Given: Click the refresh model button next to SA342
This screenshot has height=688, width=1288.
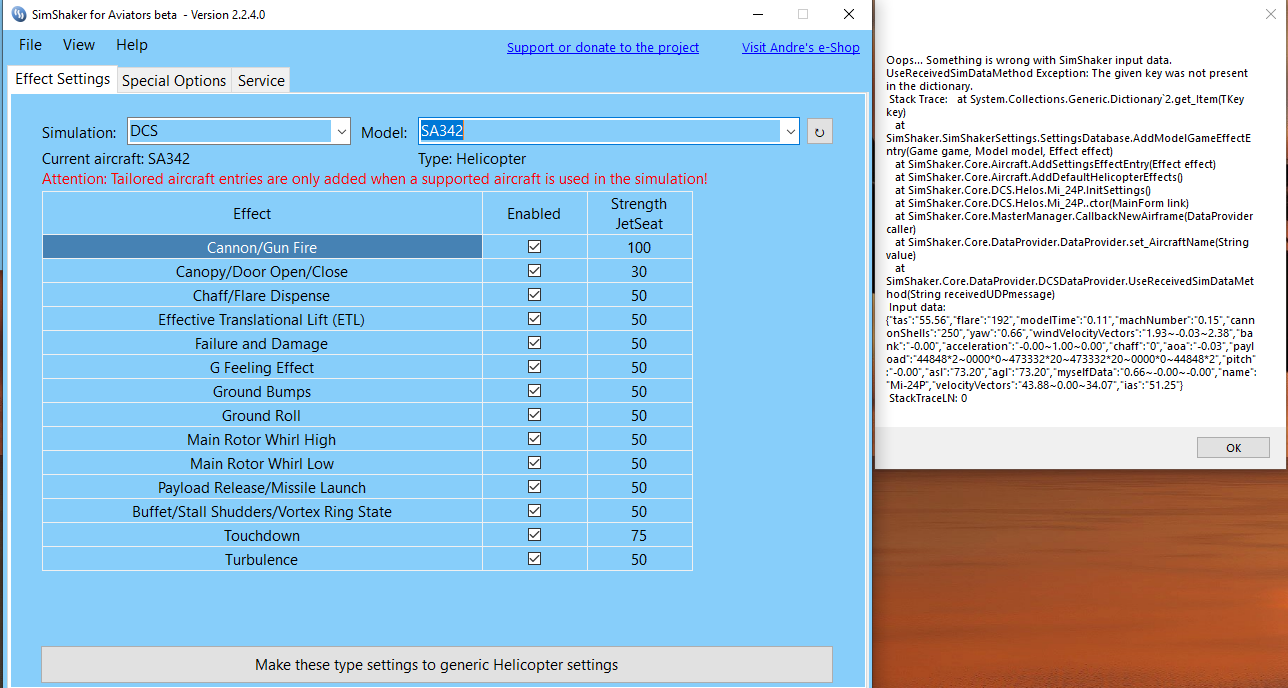Looking at the screenshot, I should [820, 131].
